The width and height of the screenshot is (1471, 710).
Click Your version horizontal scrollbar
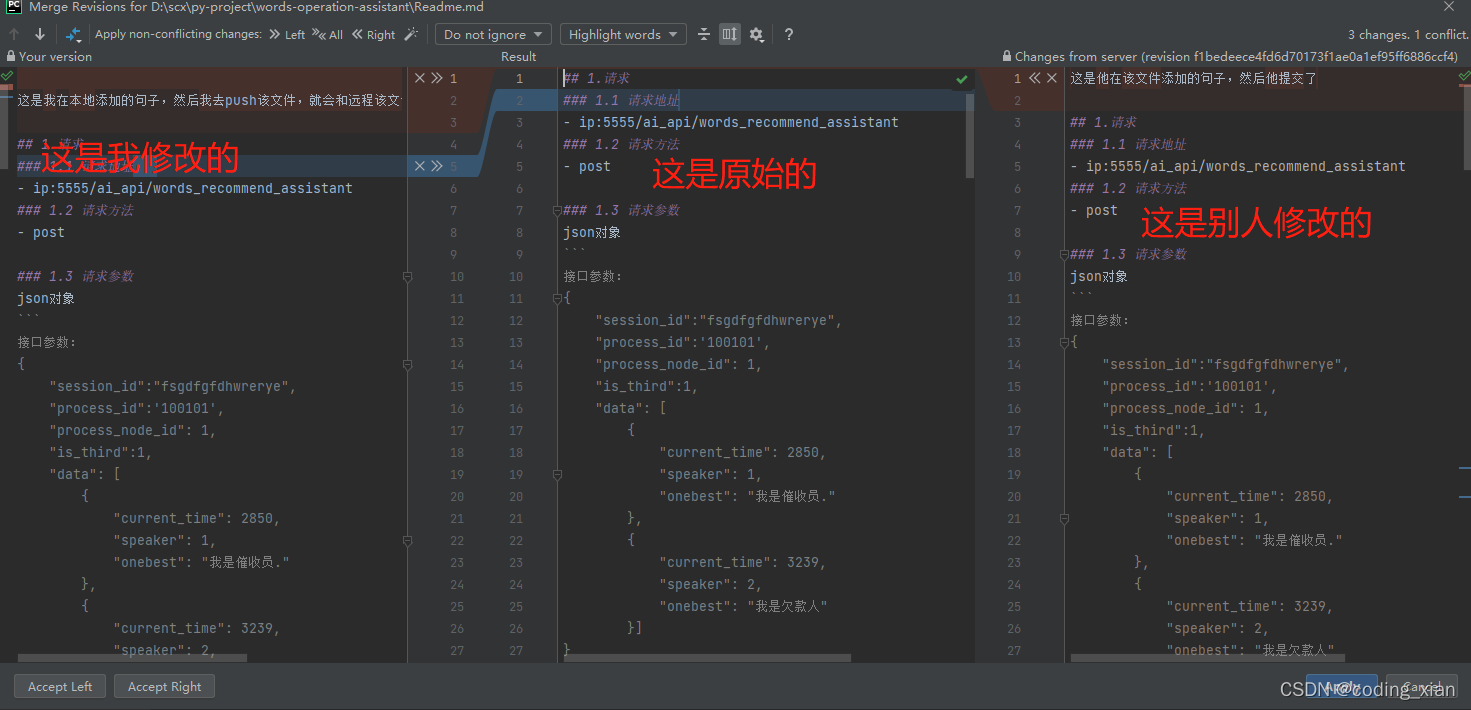[x=132, y=658]
